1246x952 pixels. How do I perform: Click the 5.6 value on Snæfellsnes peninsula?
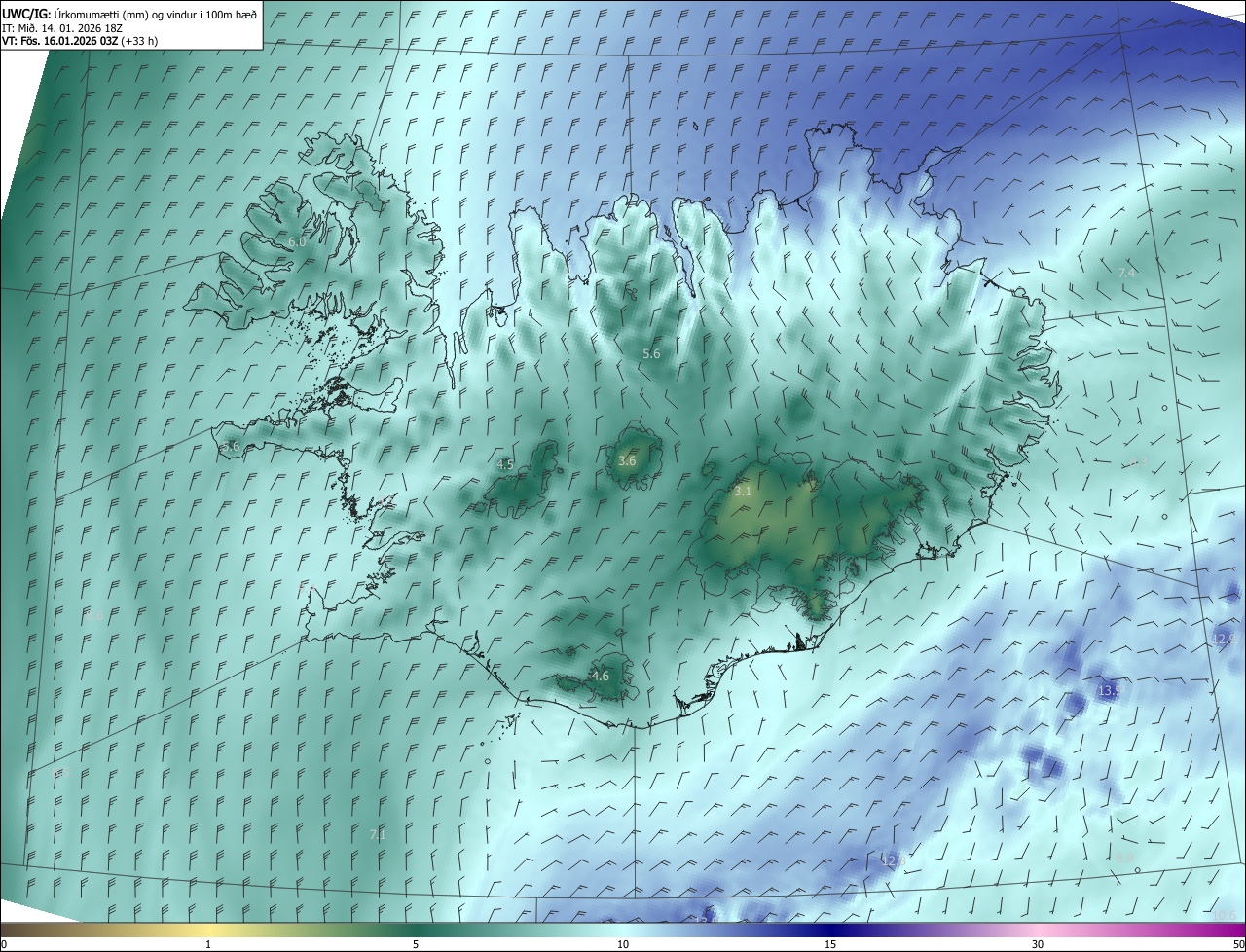[231, 446]
